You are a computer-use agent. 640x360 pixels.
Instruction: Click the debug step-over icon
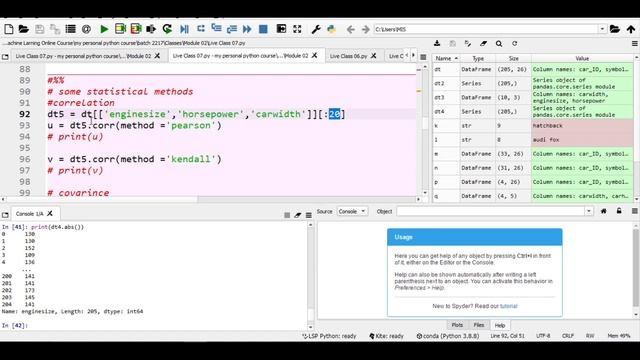tap(200, 29)
